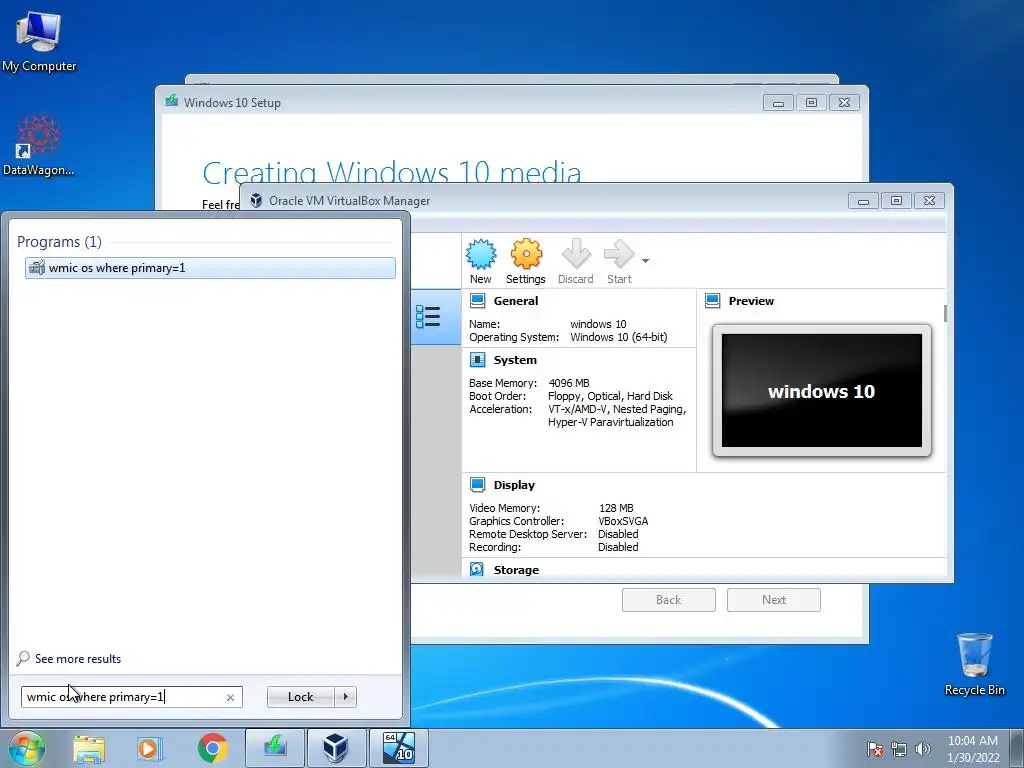This screenshot has width=1024, height=768.
Task: Click the volume speaker tray icon
Action: [x=922, y=749]
